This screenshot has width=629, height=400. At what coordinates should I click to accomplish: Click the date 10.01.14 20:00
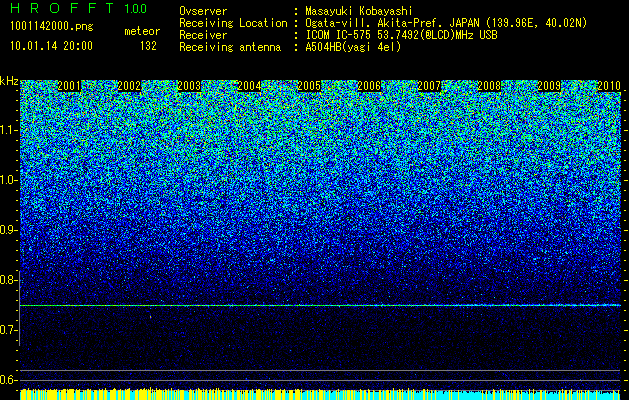tap(51, 46)
